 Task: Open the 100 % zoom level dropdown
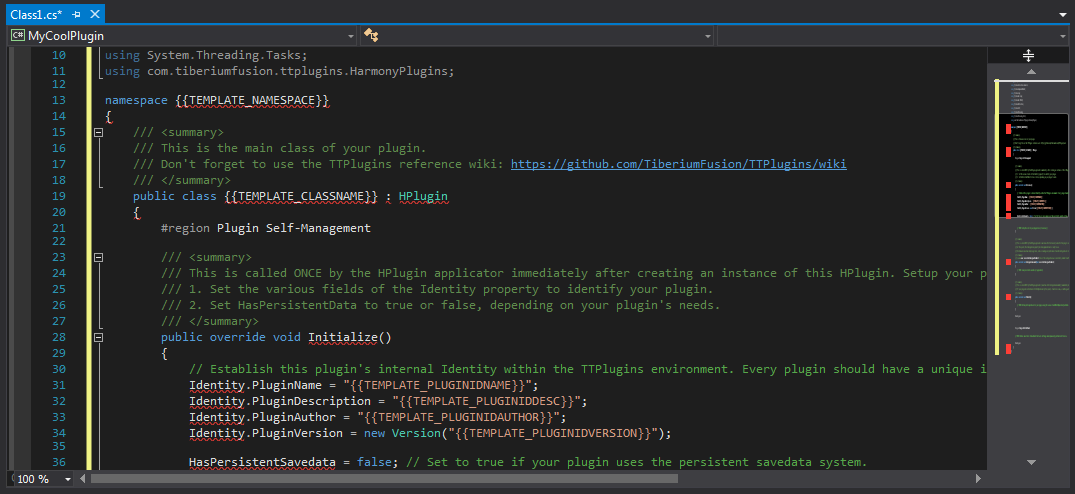coord(67,479)
